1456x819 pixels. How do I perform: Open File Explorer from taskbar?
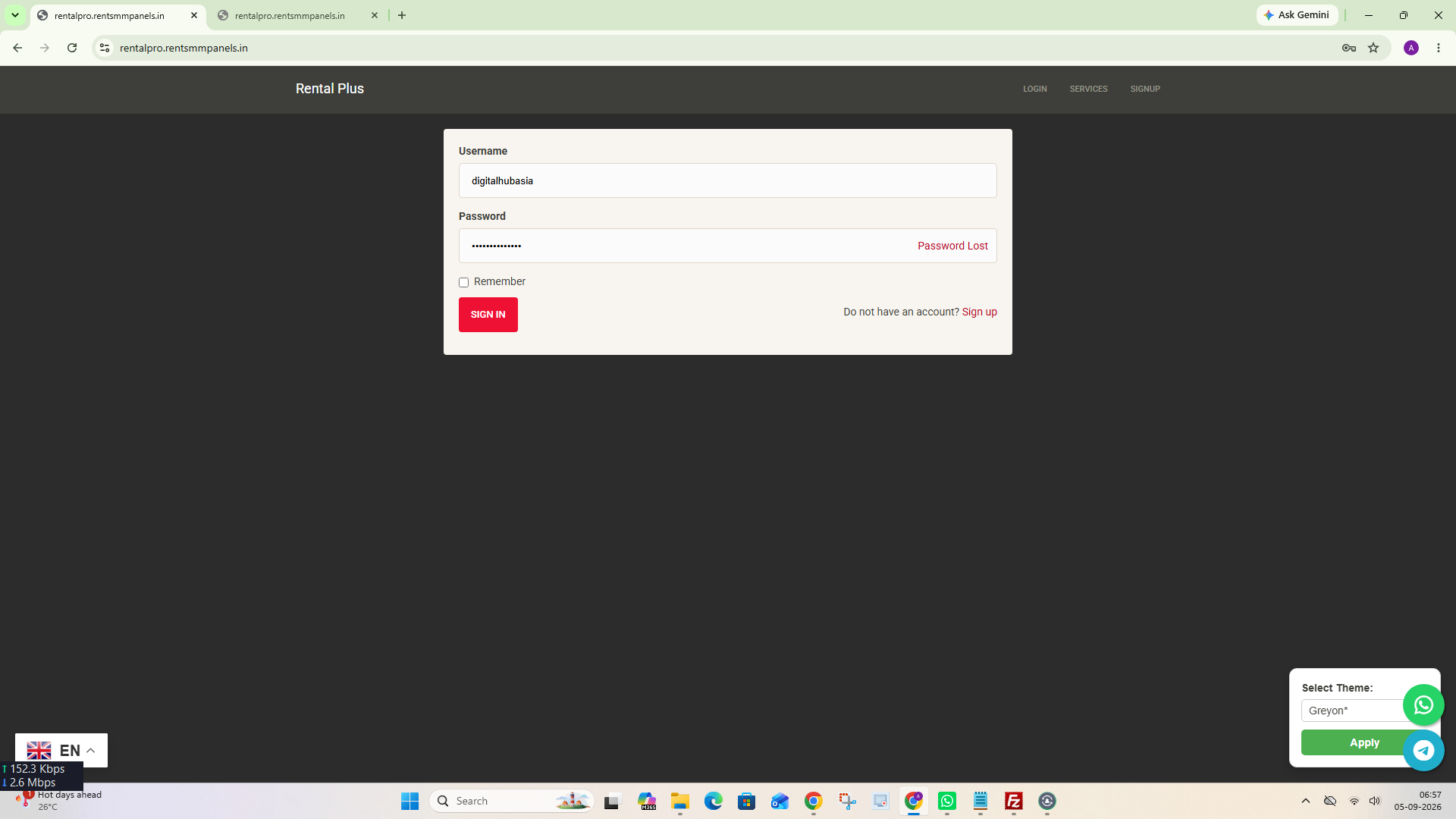point(680,801)
